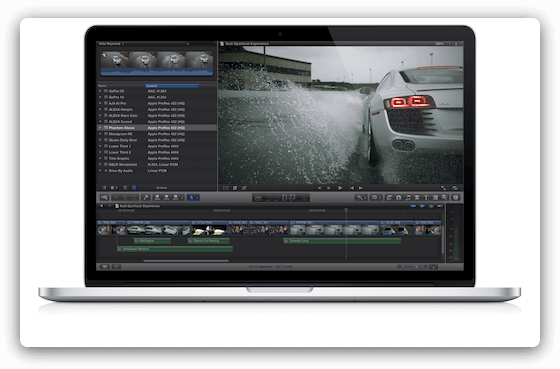Toggle snapping in the timeline

point(440,206)
